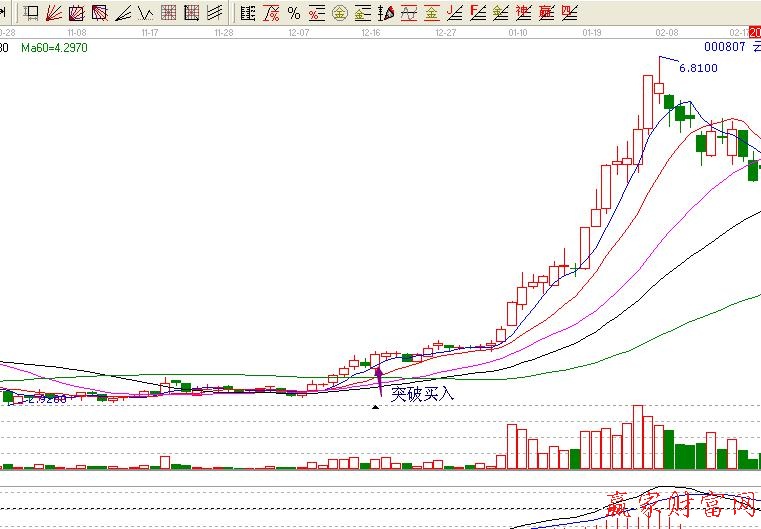
Task: Click the rectangle measurement tool icon
Action: click(x=31, y=13)
